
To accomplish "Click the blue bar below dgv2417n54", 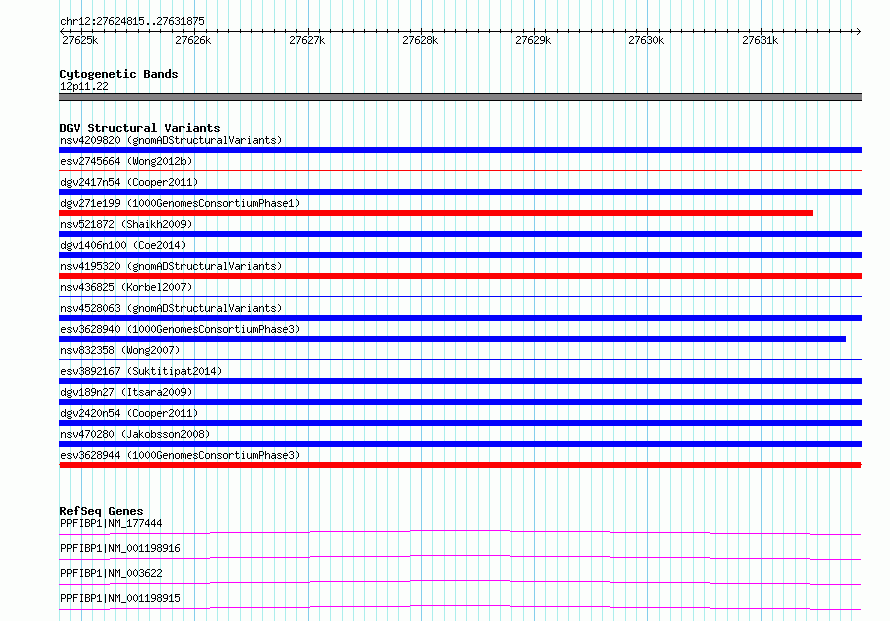I will (x=460, y=192).
